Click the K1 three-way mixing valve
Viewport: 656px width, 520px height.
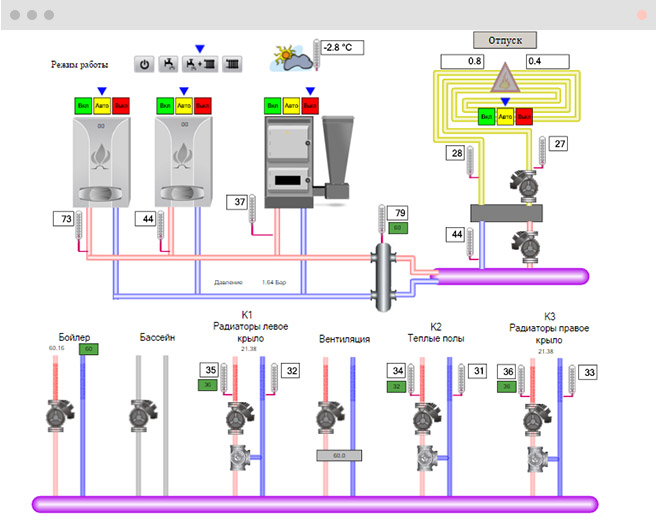click(x=240, y=458)
